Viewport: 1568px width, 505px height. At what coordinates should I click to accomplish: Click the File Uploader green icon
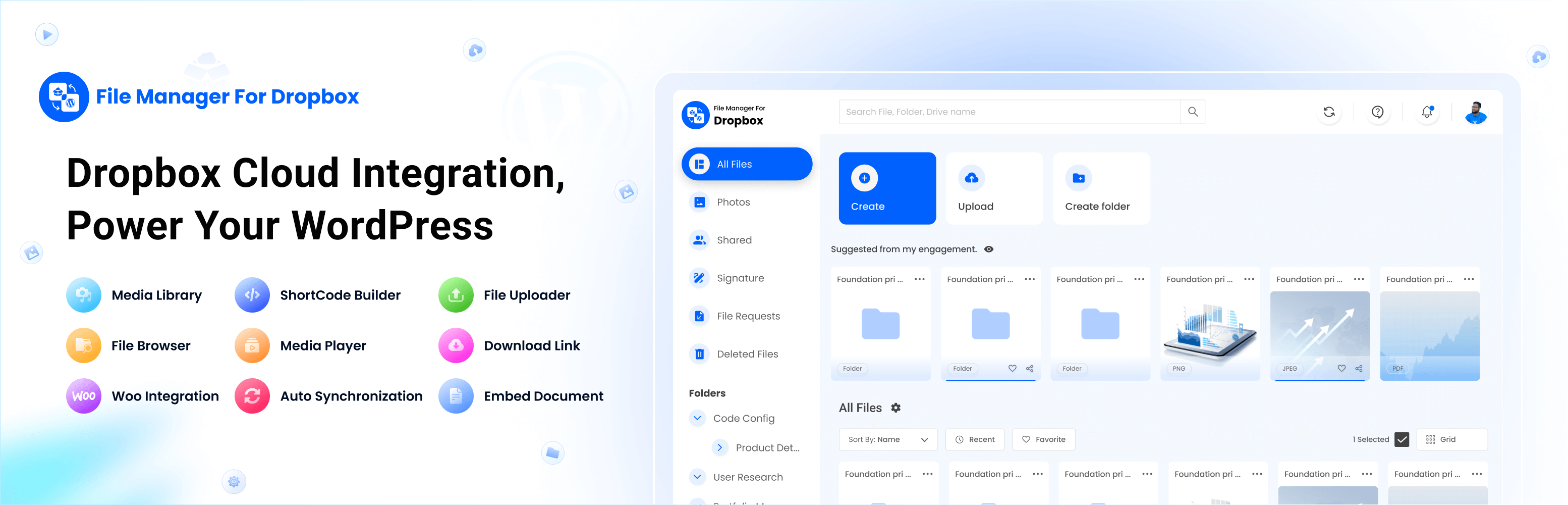(x=456, y=295)
